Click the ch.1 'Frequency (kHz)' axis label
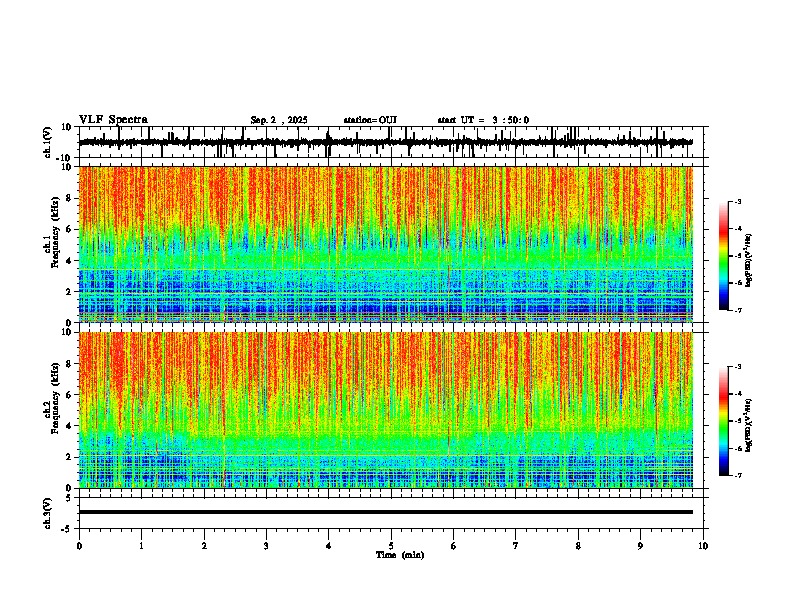The width and height of the screenshot is (792, 612). click(55, 233)
